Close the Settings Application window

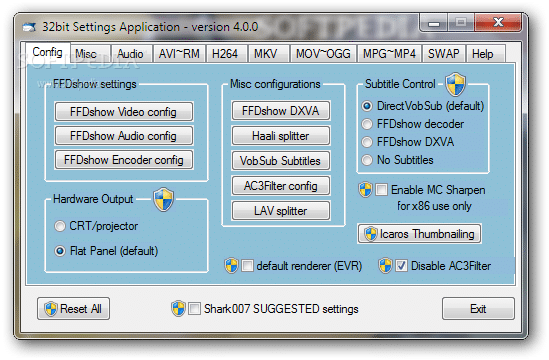click(x=498, y=23)
